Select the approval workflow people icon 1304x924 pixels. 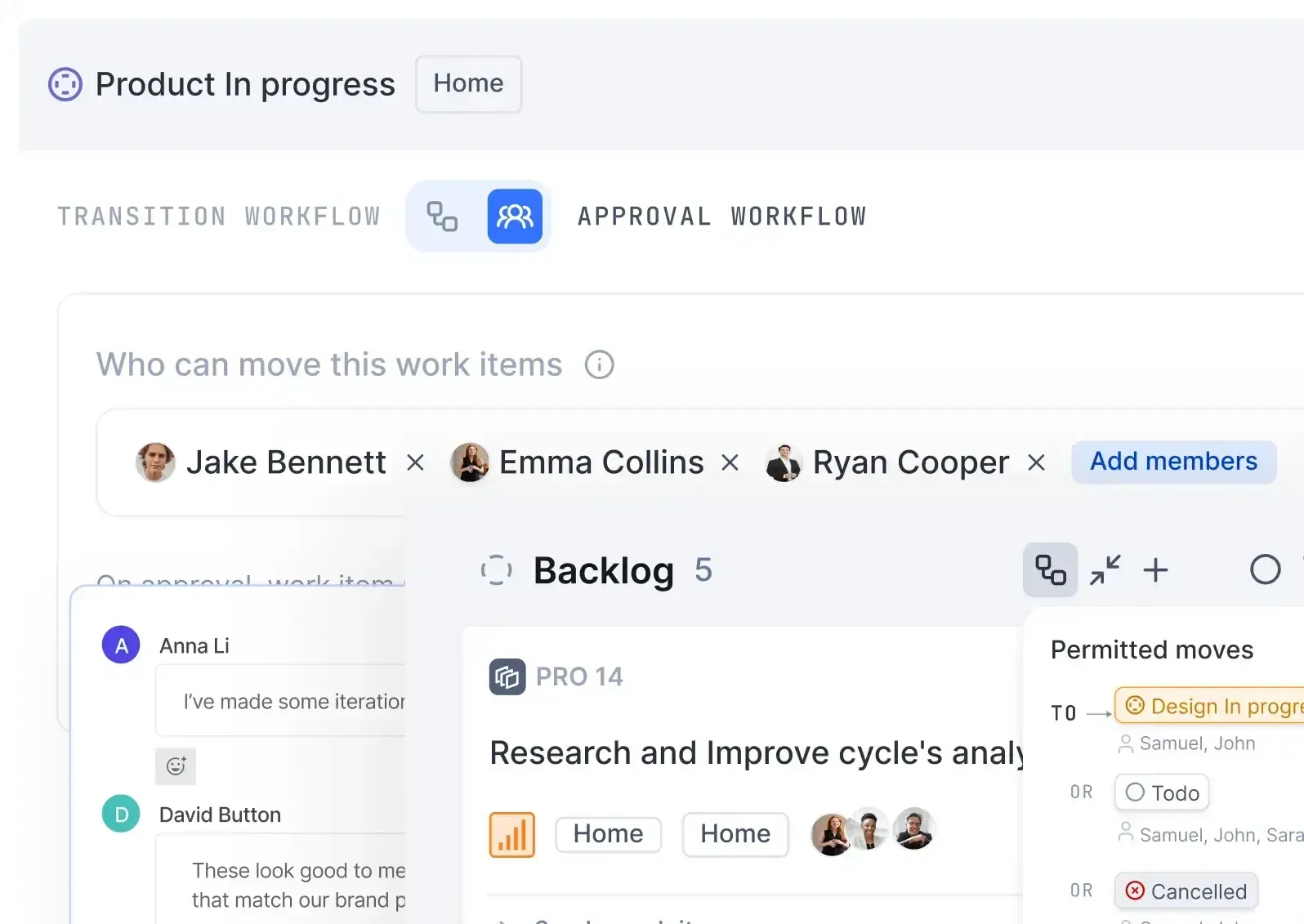[515, 216]
